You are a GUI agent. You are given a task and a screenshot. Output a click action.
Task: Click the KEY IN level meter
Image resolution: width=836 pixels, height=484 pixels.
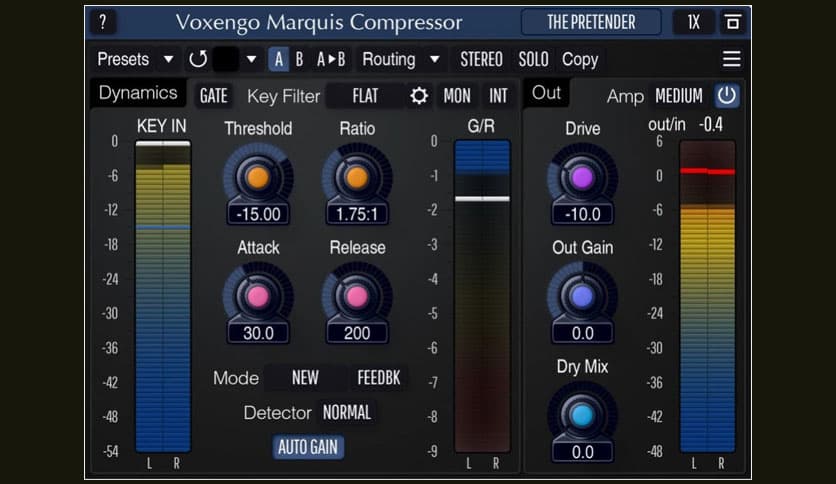163,296
